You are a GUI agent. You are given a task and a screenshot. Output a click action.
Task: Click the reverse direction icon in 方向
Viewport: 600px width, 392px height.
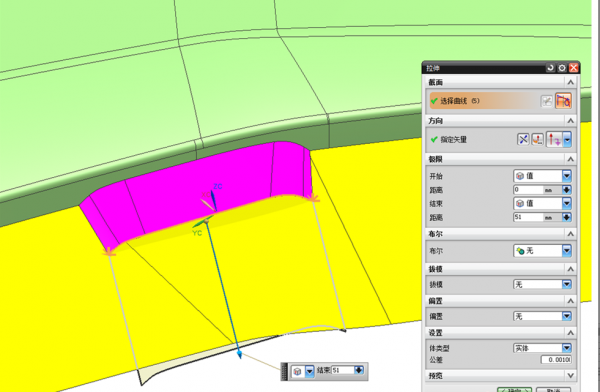[x=523, y=139]
